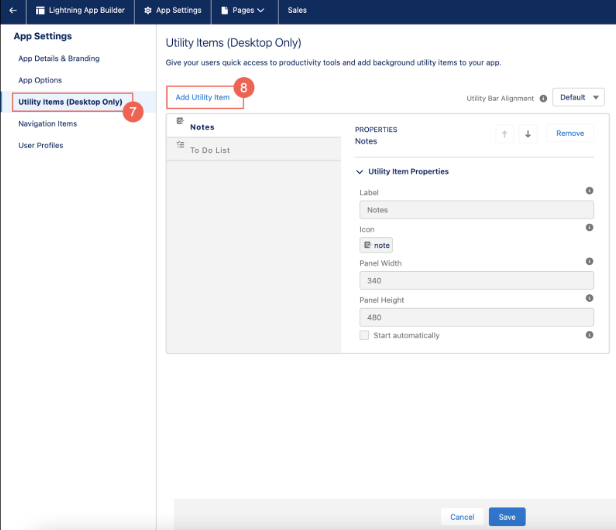Enable Start automatically checkbox
The height and width of the screenshot is (530, 616).
[364, 335]
